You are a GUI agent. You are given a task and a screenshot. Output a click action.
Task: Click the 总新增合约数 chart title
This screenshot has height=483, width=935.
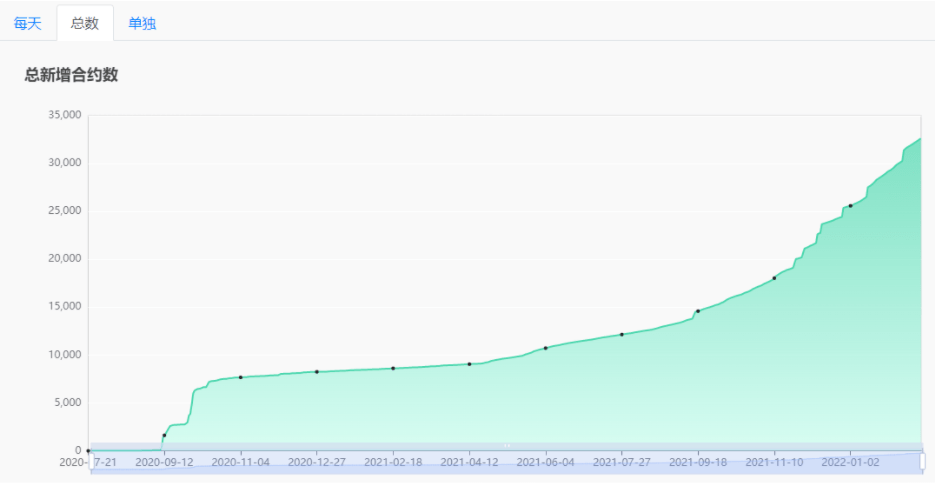pyautogui.click(x=72, y=75)
